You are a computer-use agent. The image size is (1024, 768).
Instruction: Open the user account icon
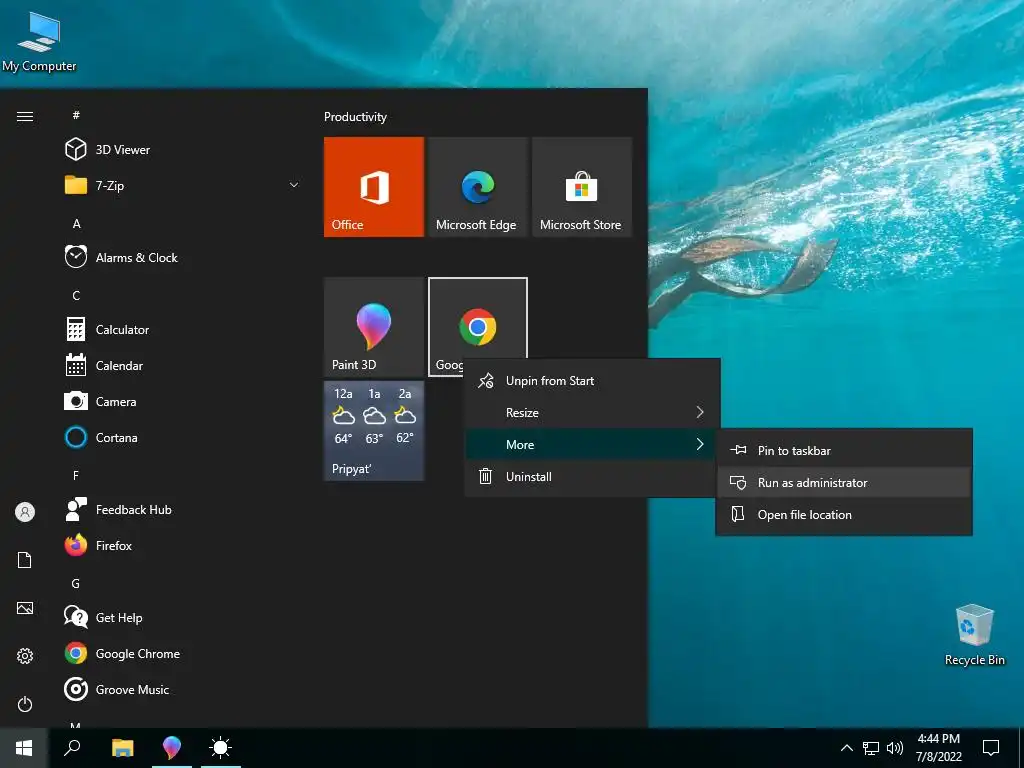click(x=25, y=512)
